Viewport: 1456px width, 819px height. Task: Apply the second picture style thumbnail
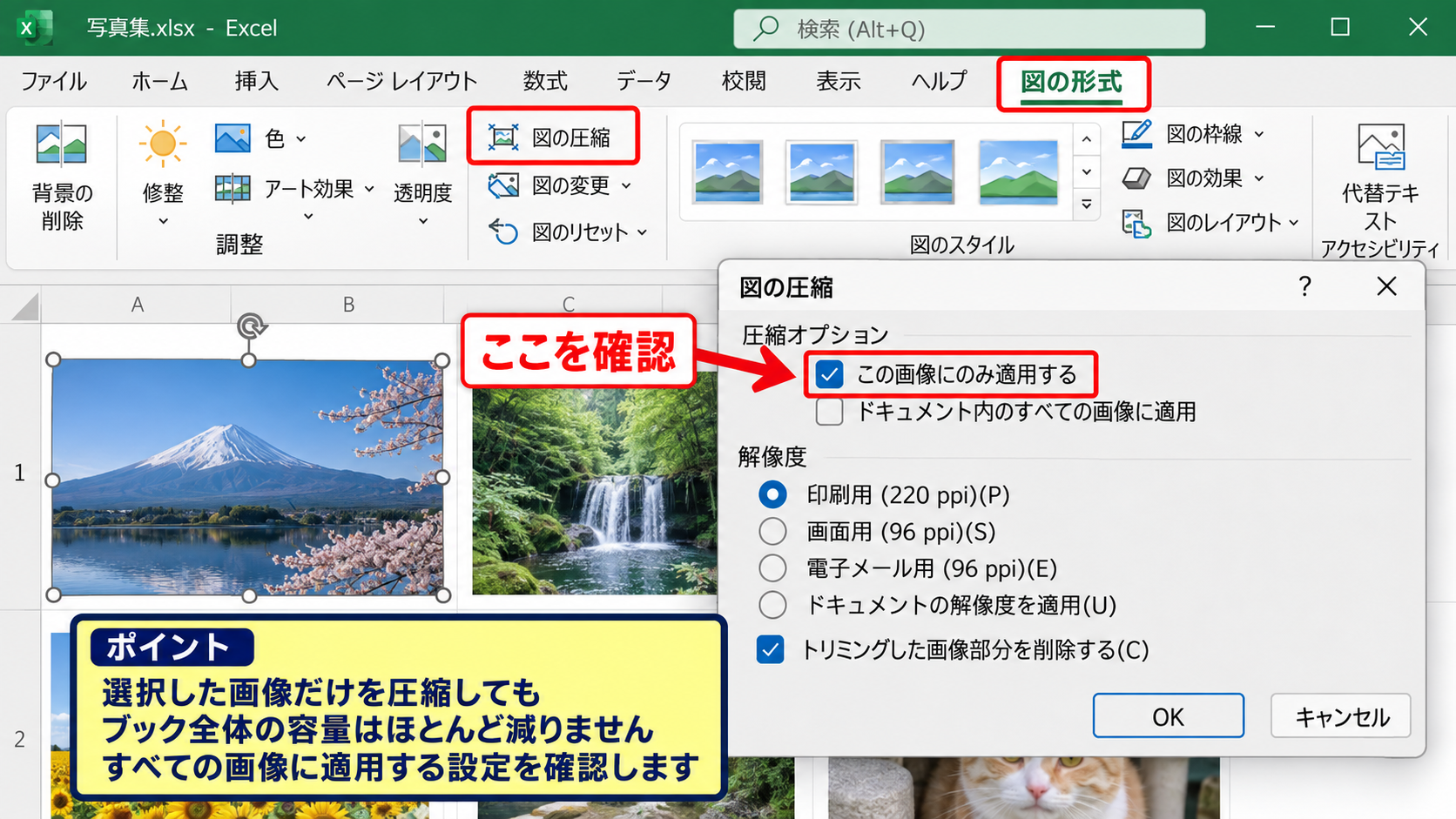pyautogui.click(x=821, y=171)
